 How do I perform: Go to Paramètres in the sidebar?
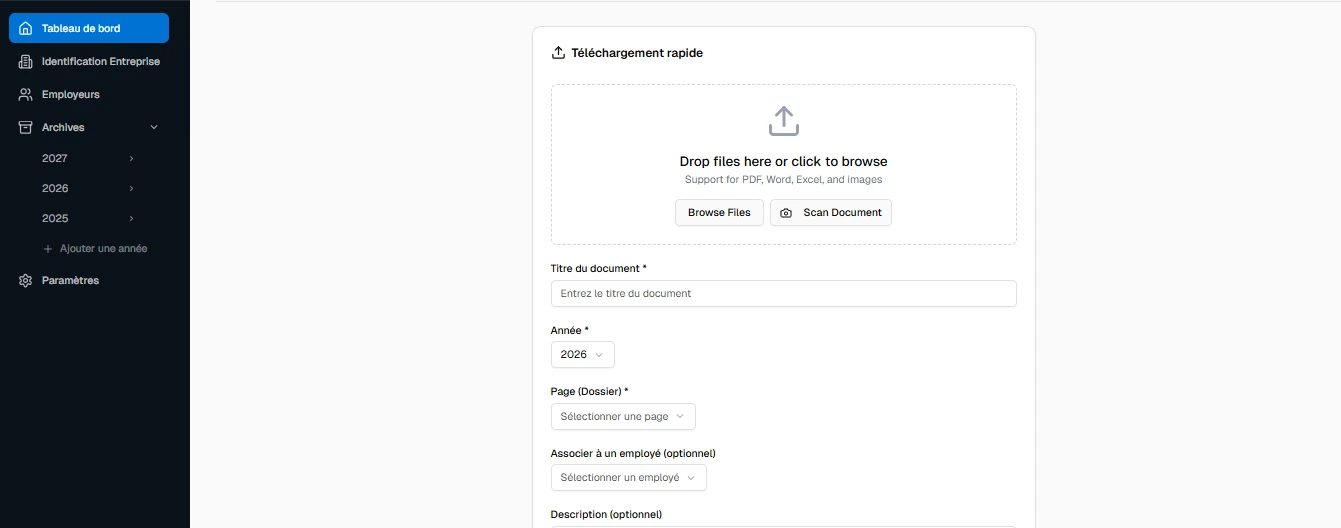pyautogui.click(x=70, y=281)
